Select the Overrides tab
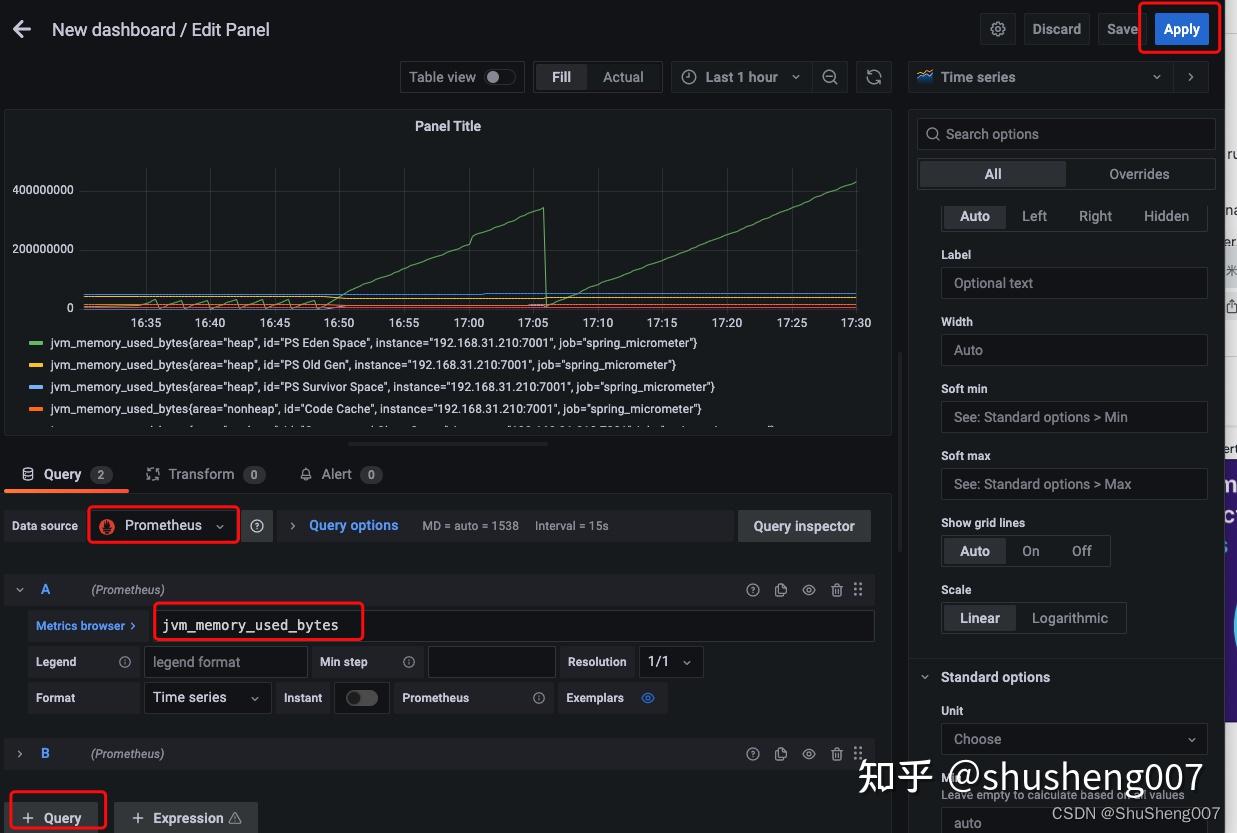This screenshot has height=833, width=1237. (x=1140, y=173)
